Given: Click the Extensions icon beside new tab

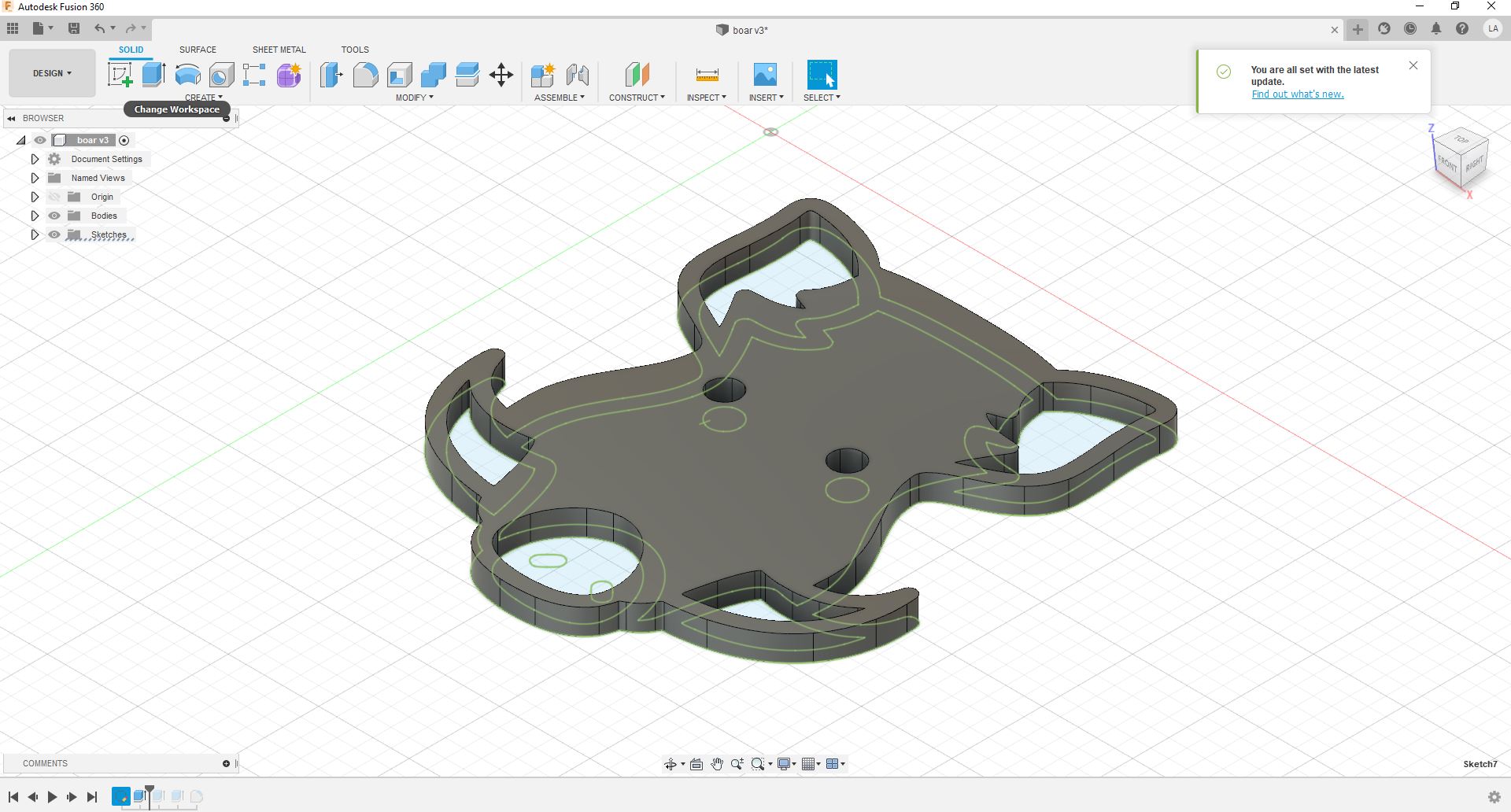Looking at the screenshot, I should [1384, 29].
